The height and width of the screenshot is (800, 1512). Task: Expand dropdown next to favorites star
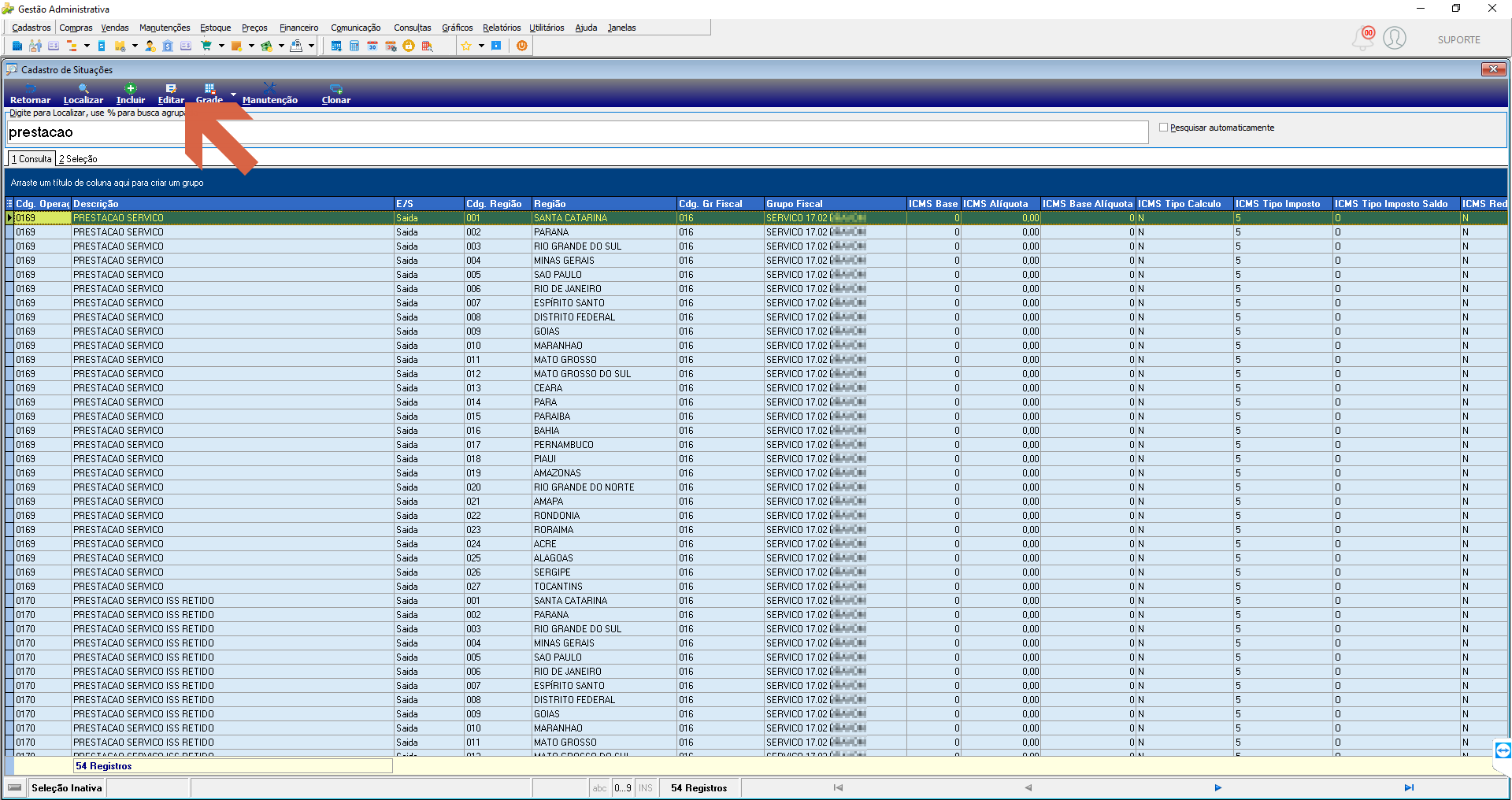pos(481,46)
